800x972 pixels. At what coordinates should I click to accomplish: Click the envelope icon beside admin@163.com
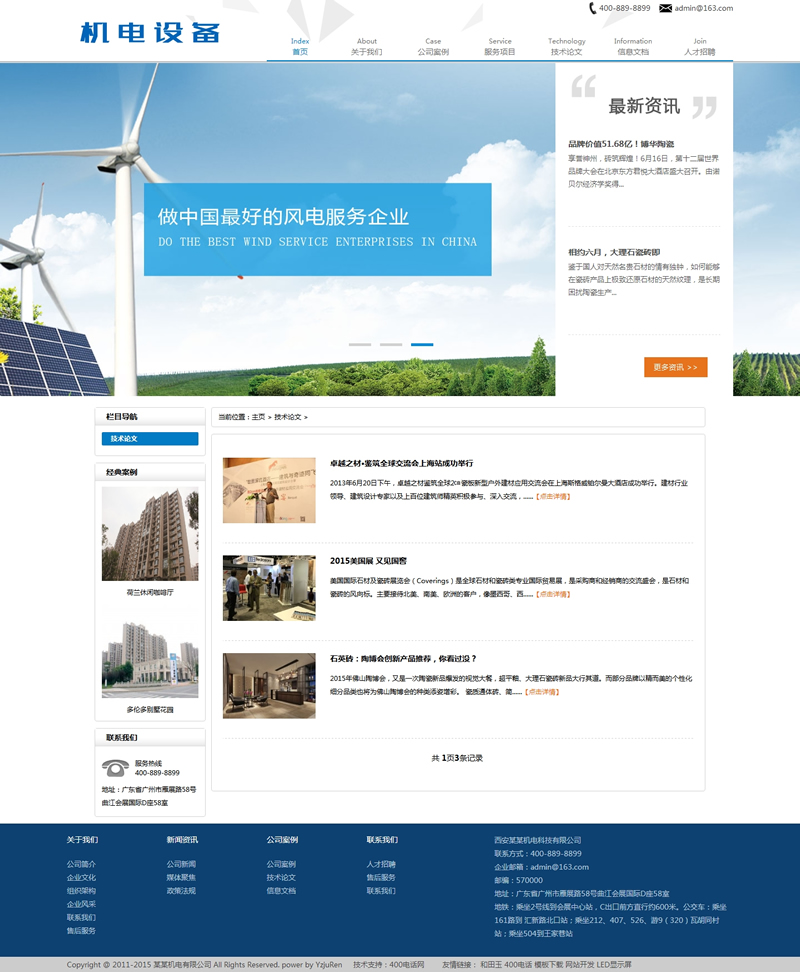(x=665, y=8)
